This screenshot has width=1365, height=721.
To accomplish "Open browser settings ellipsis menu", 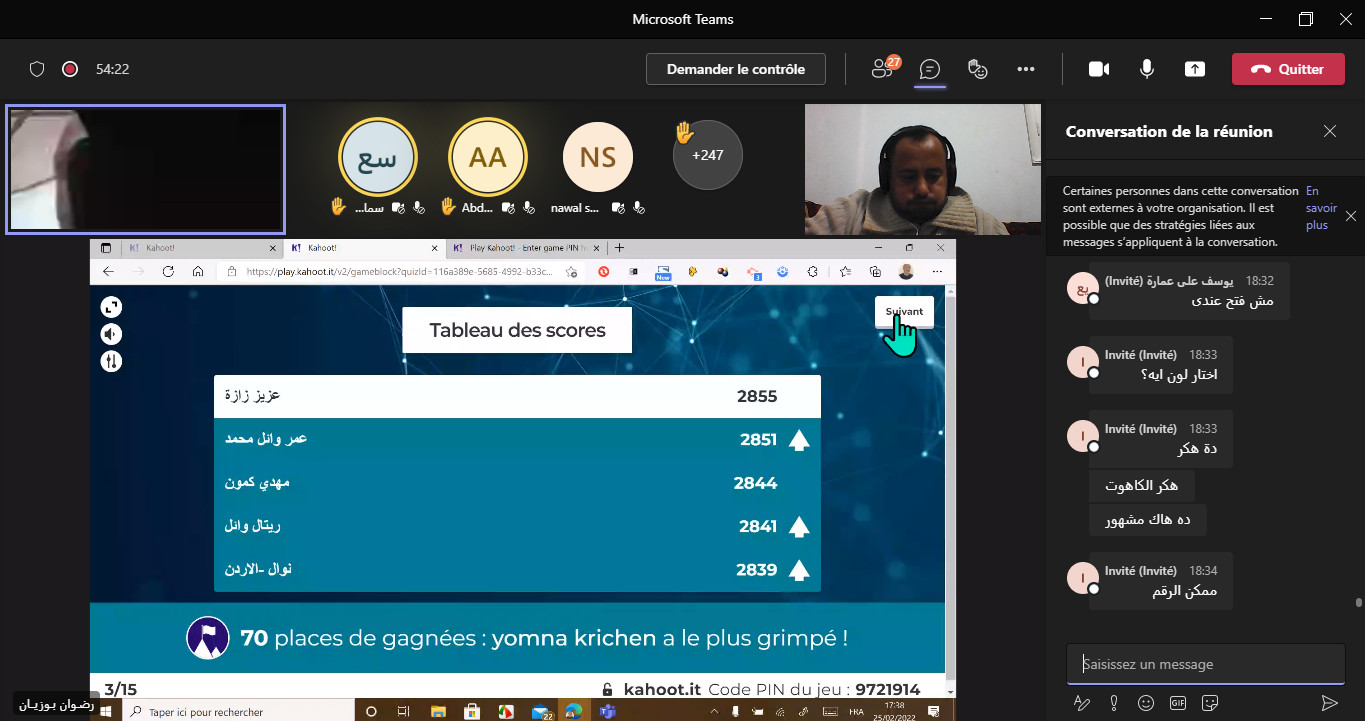I will pos(937,271).
